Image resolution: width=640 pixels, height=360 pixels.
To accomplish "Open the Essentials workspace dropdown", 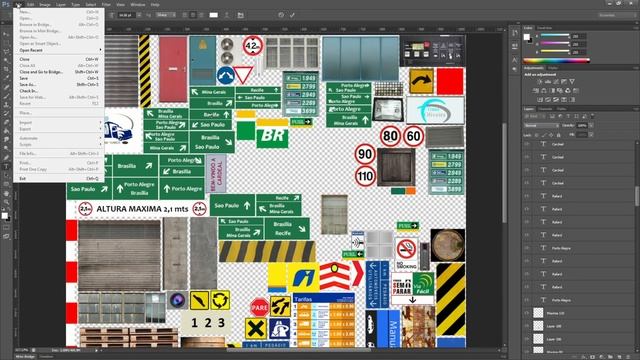I will coord(616,15).
